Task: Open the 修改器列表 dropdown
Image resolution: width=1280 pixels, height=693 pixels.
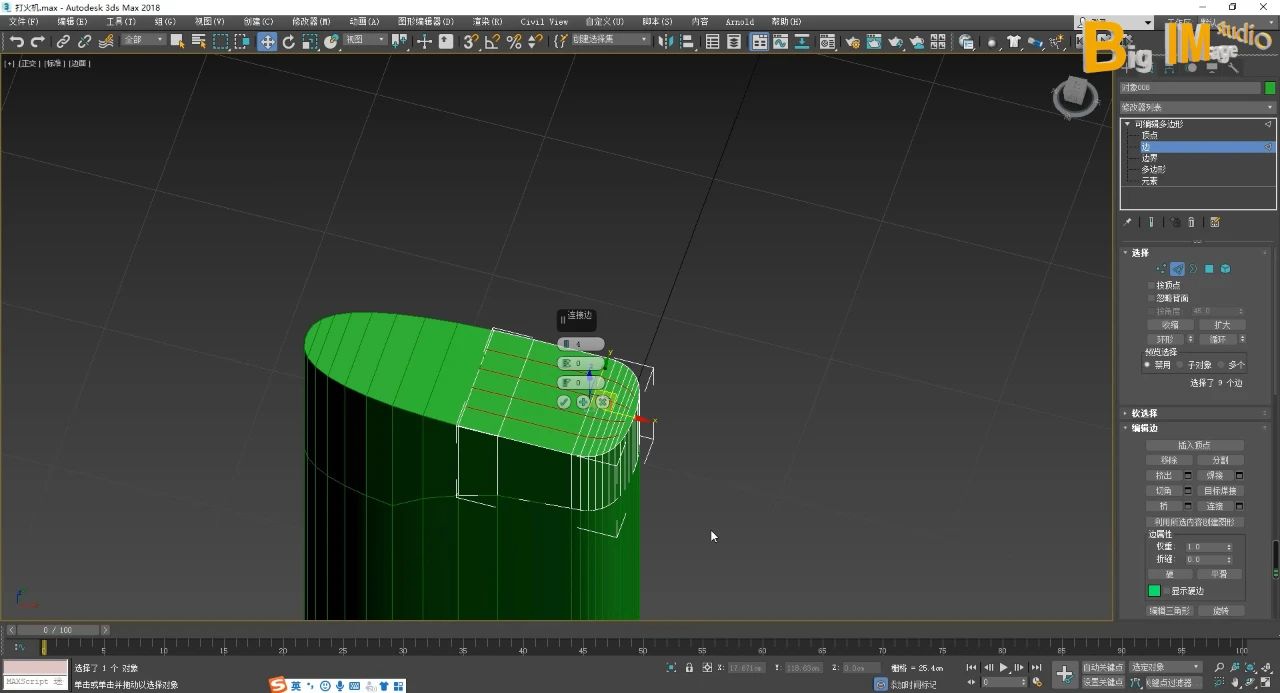Action: tap(1197, 107)
